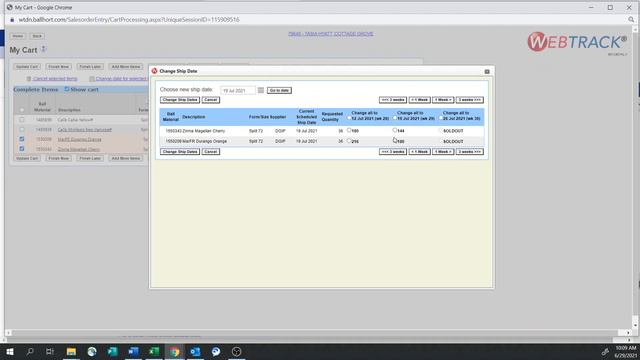
Task: Click customer name link at page top
Action: tap(331, 34)
